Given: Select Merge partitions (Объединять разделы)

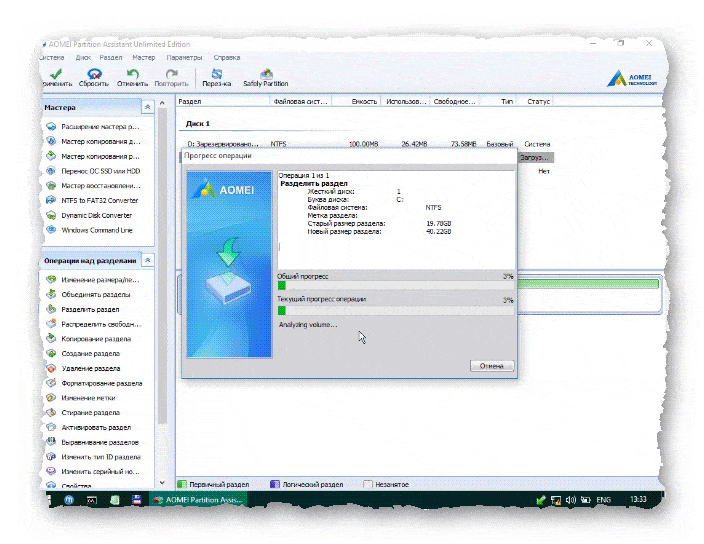Looking at the screenshot, I should (x=88, y=294).
